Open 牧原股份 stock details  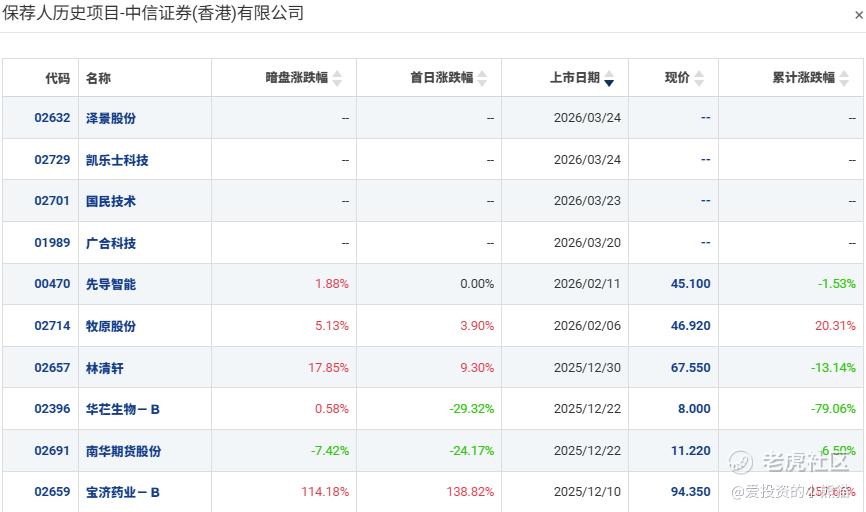pyautogui.click(x=110, y=326)
